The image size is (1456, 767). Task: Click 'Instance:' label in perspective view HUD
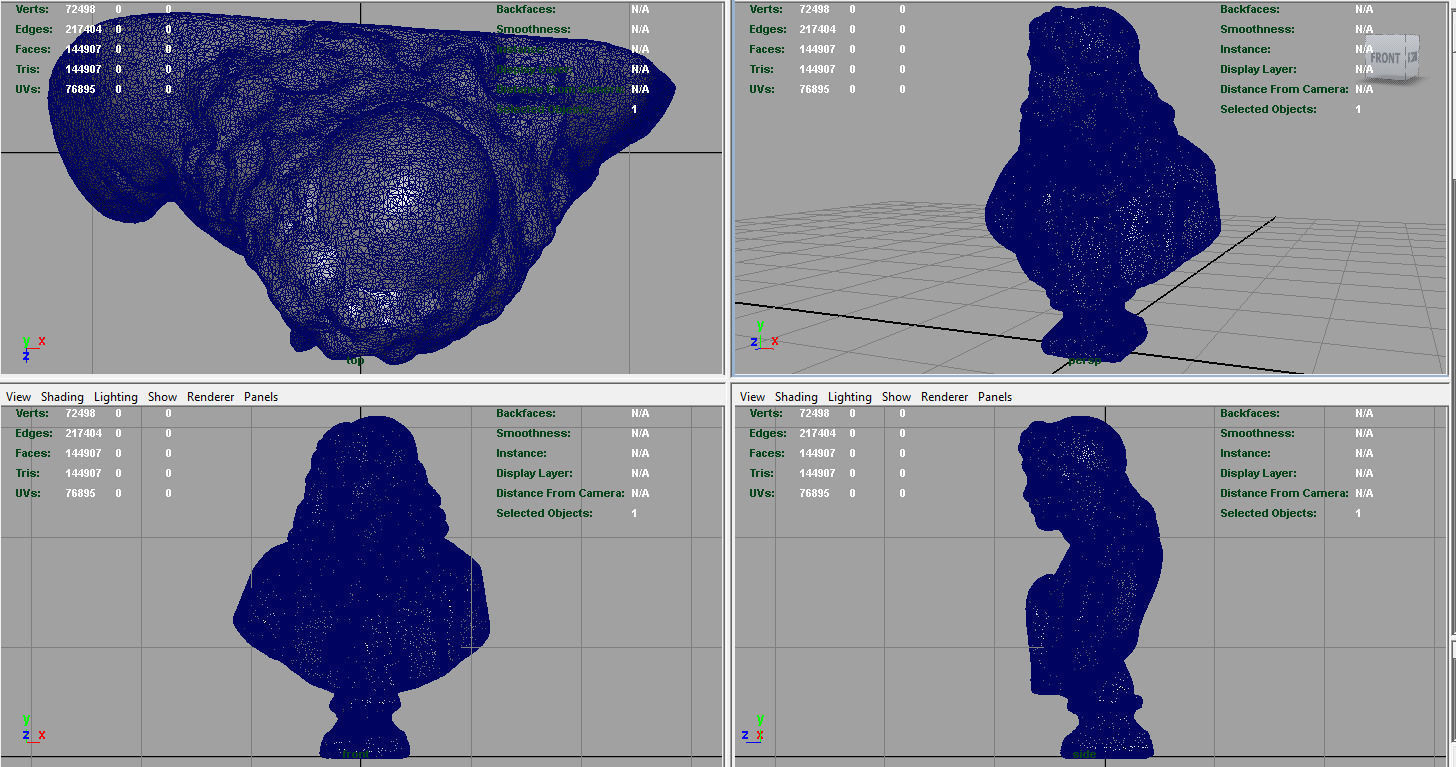pos(1245,49)
